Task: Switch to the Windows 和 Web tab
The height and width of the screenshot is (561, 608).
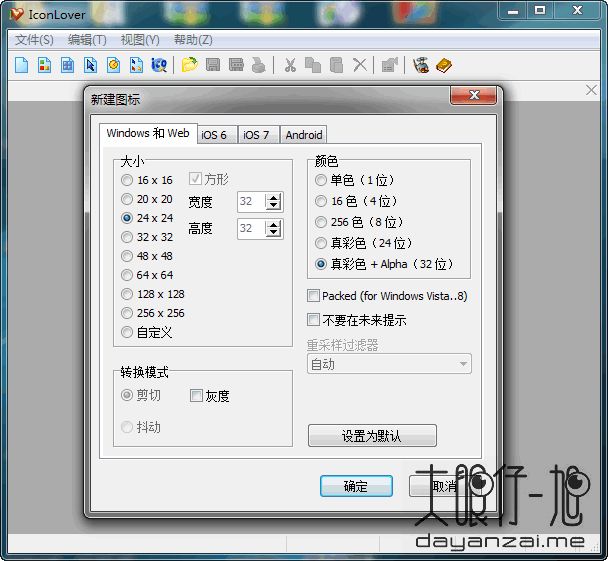Action: click(148, 133)
